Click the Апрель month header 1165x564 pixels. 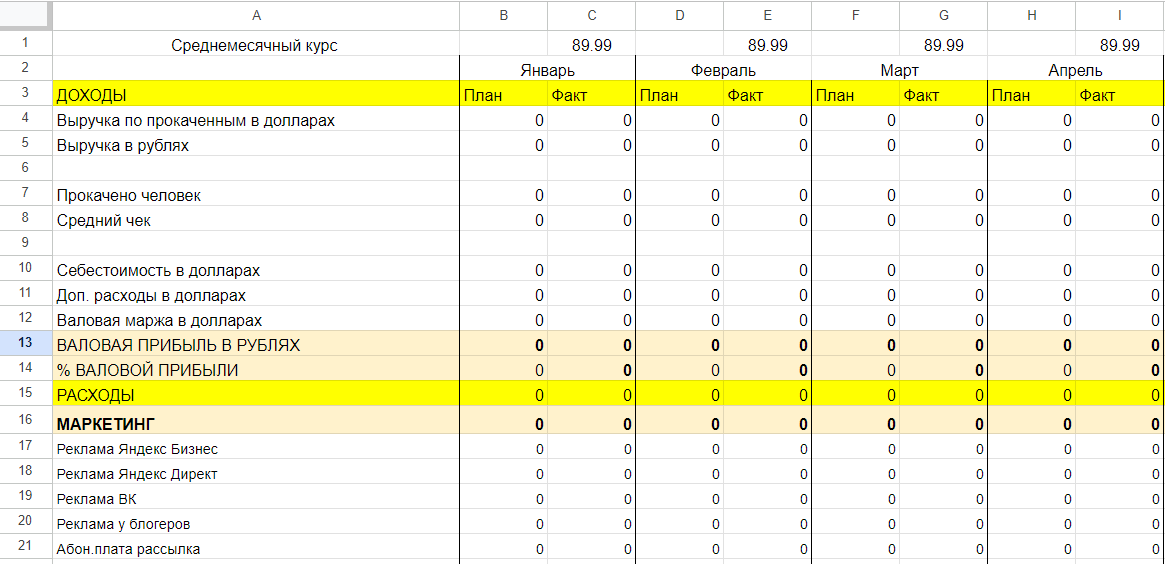1075,71
